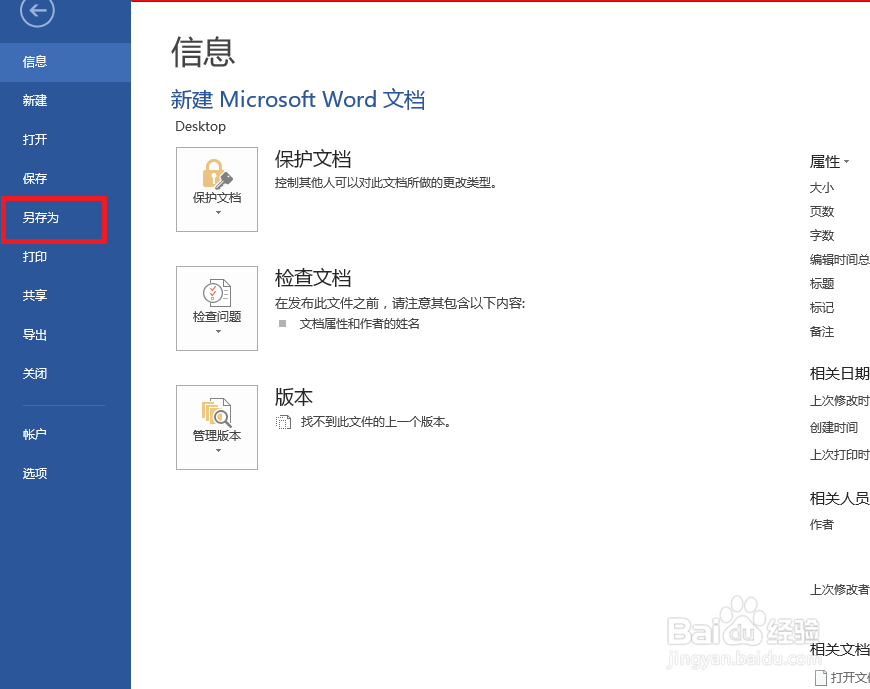
Task: Expand the 保护文档 dropdown arrow
Action: 218,213
